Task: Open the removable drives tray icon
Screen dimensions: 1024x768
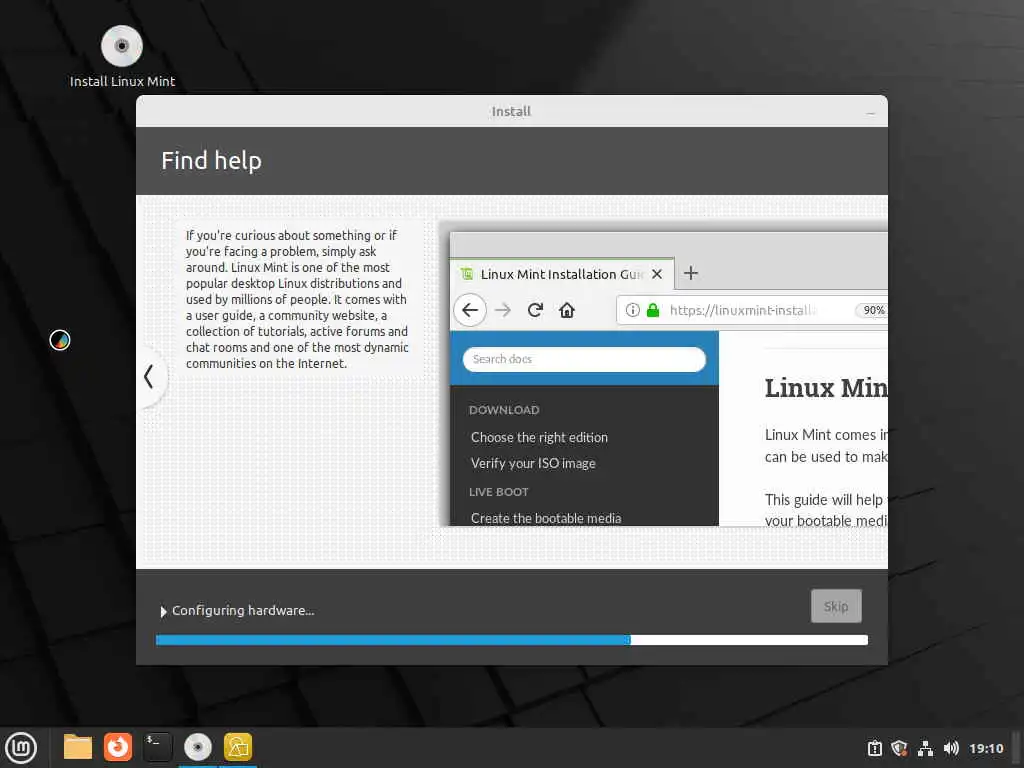Action: [874, 748]
